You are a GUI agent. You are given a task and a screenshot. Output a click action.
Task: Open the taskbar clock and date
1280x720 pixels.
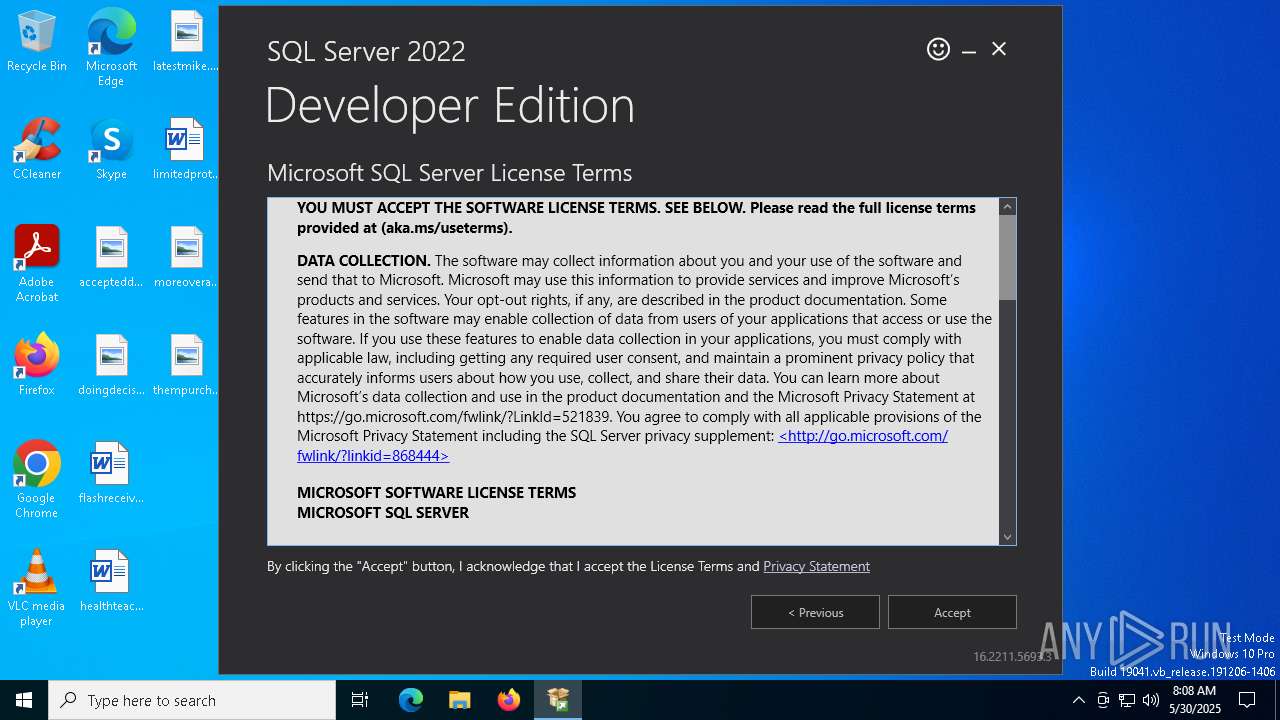coord(1196,700)
